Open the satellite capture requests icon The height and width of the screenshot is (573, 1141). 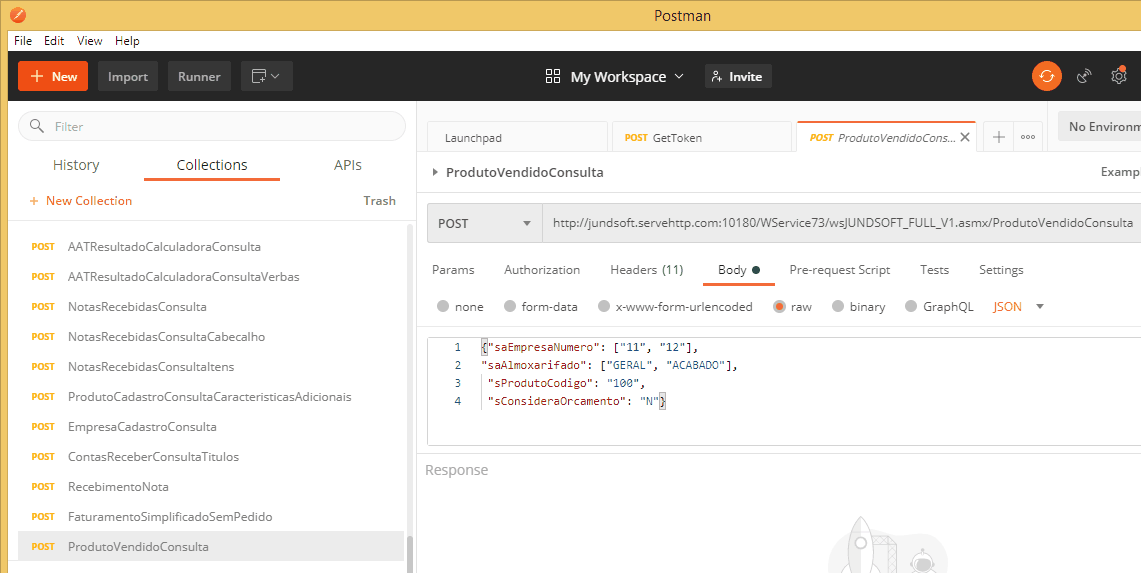click(1084, 76)
